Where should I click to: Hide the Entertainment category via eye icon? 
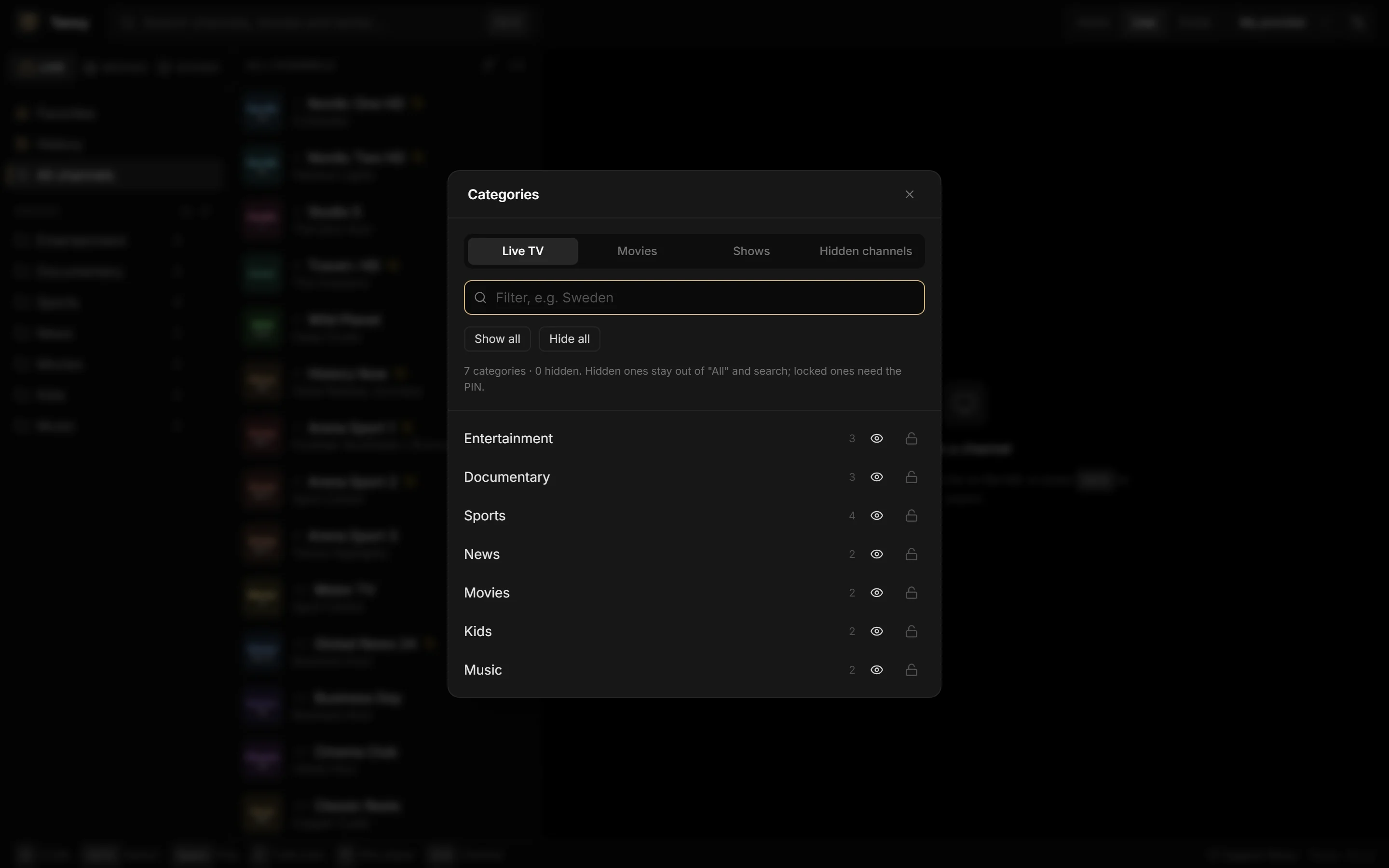(x=876, y=439)
